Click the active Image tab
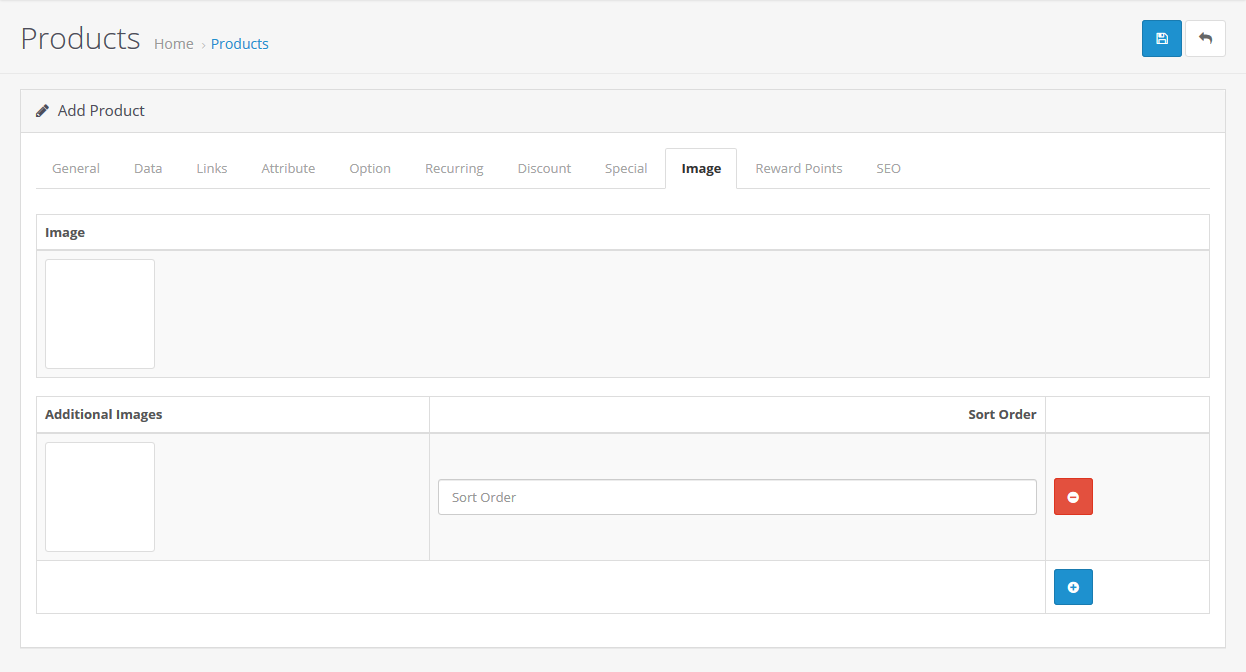 point(701,168)
